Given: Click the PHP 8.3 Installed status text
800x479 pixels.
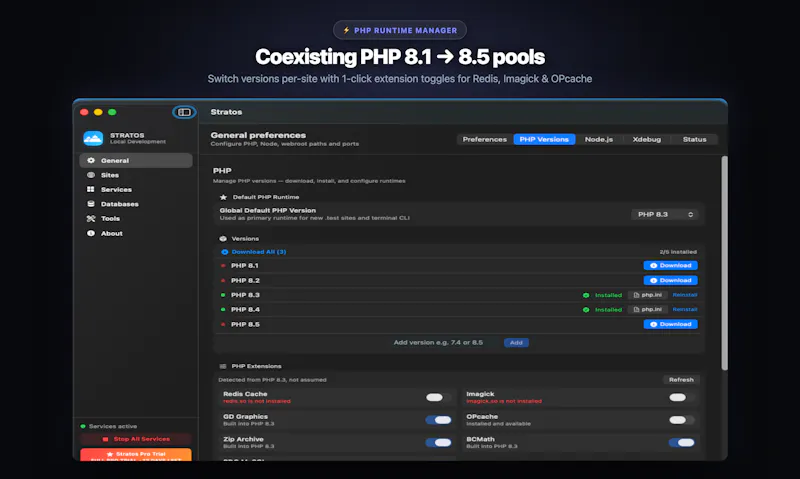Looking at the screenshot, I should point(608,295).
